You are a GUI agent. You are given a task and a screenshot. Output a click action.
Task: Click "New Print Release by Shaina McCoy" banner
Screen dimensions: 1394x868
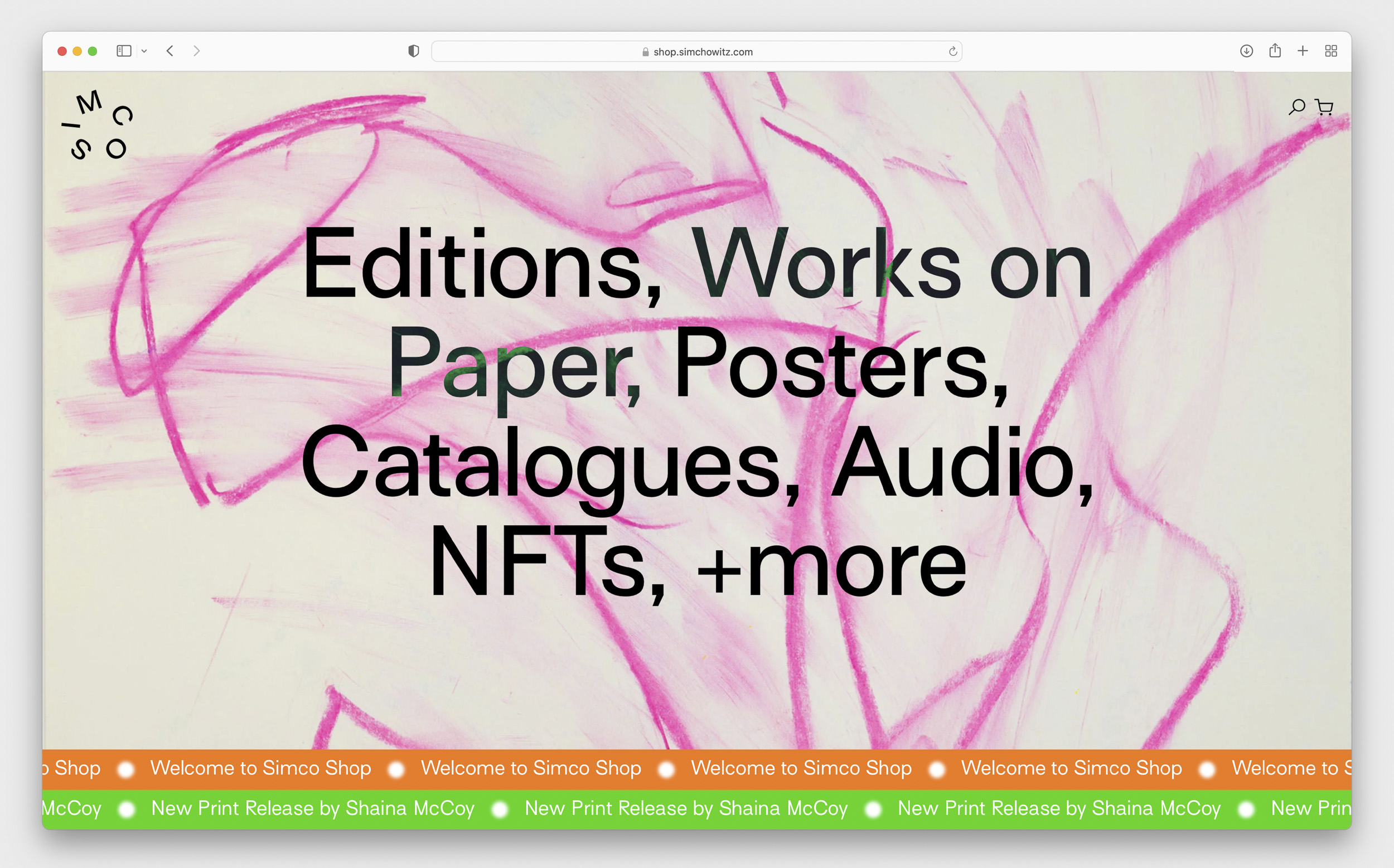pyautogui.click(x=685, y=808)
